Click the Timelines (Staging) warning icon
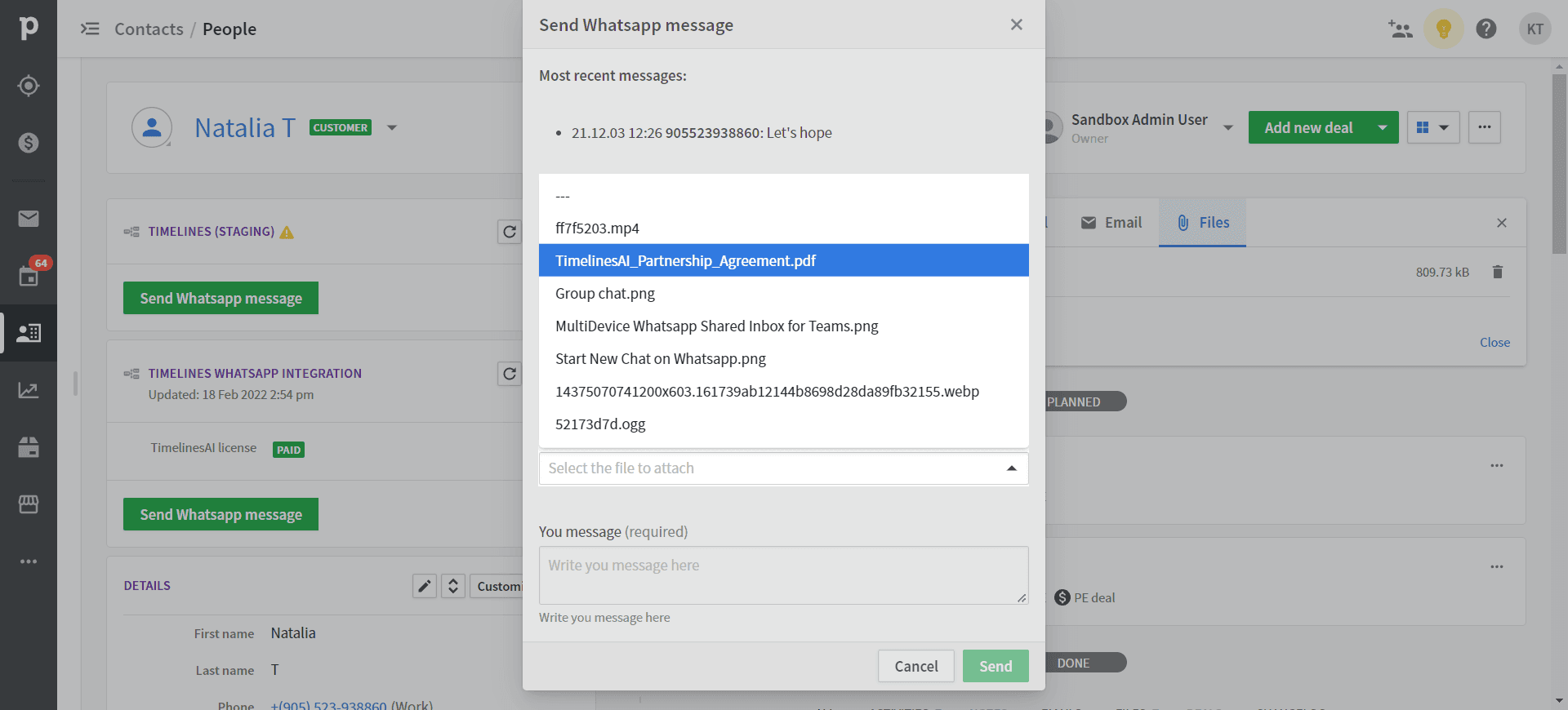The height and width of the screenshot is (710, 1568). pos(287,233)
